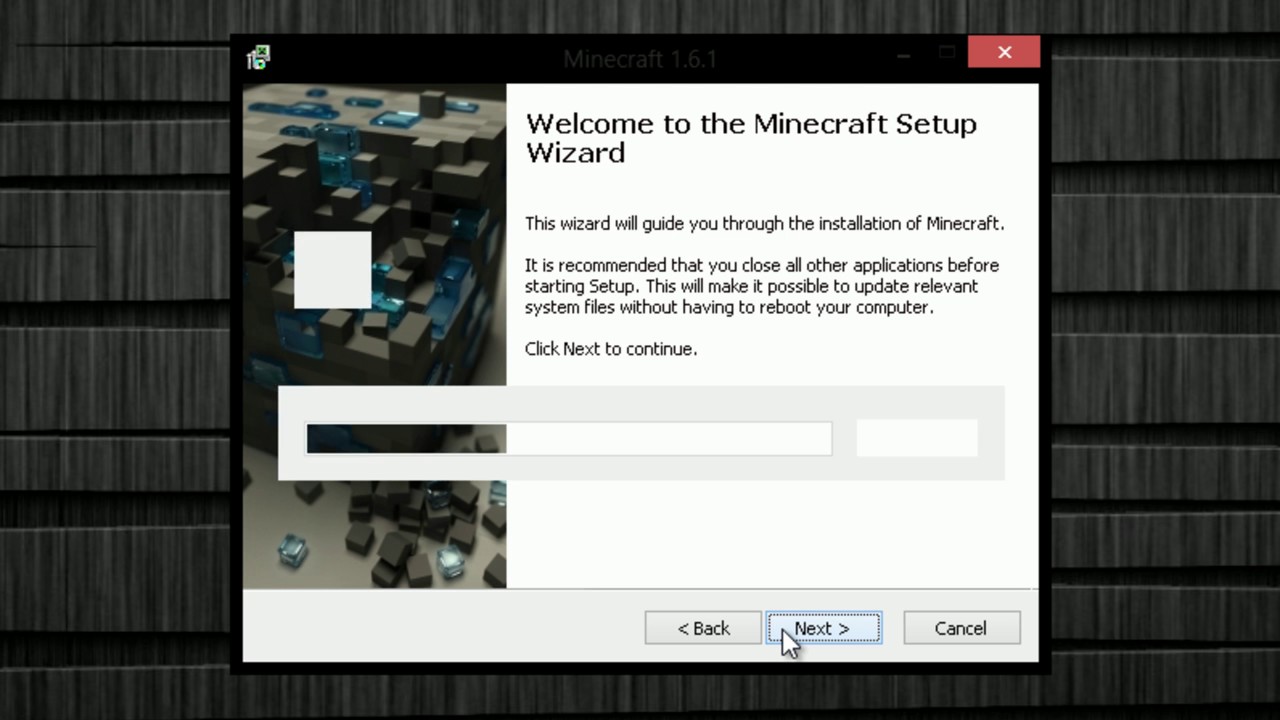
Task: Click the "Minecraft 1.6.1" title bar text
Action: click(640, 59)
